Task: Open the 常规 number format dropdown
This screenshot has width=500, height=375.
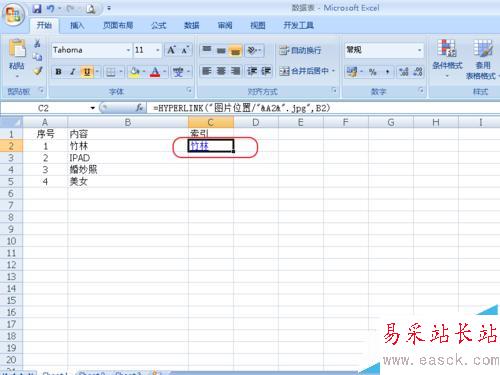Action: tap(419, 50)
